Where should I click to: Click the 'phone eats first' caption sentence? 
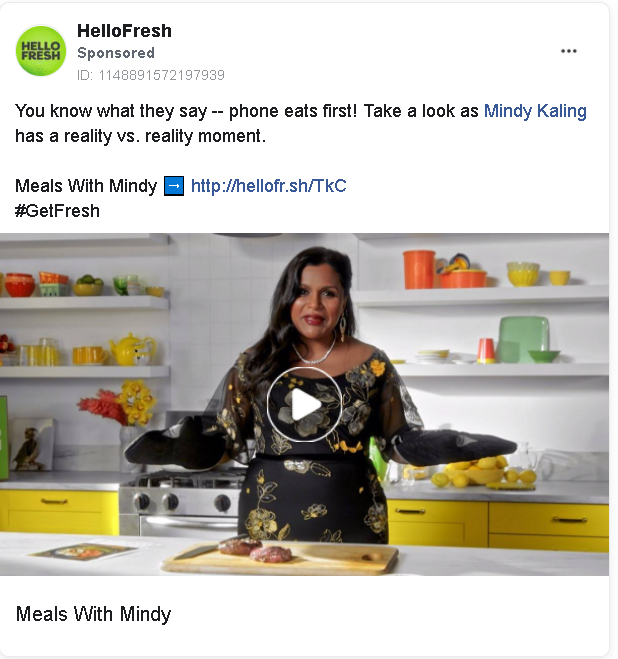[x=186, y=111]
